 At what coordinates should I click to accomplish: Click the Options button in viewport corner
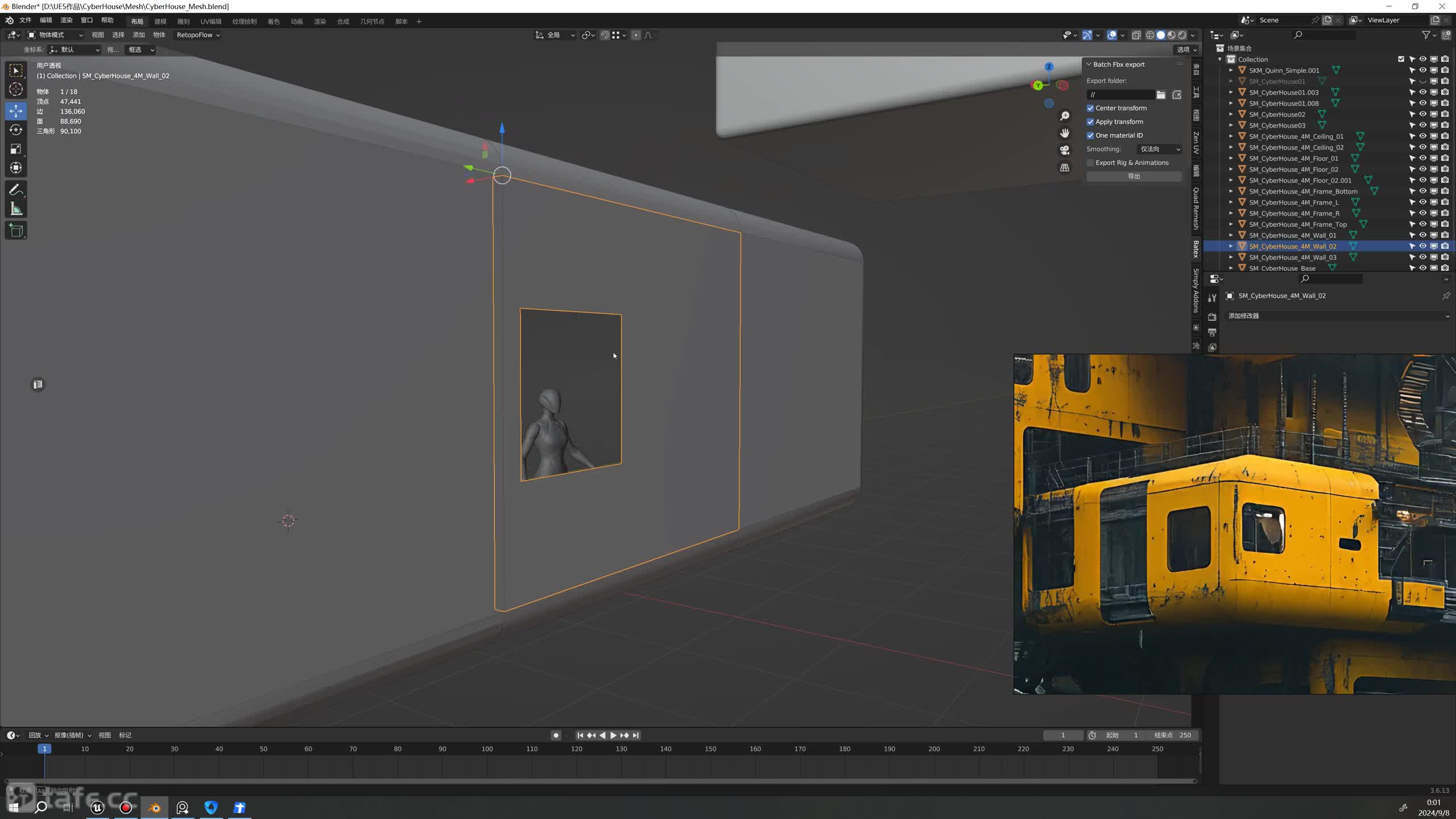tap(1186, 50)
